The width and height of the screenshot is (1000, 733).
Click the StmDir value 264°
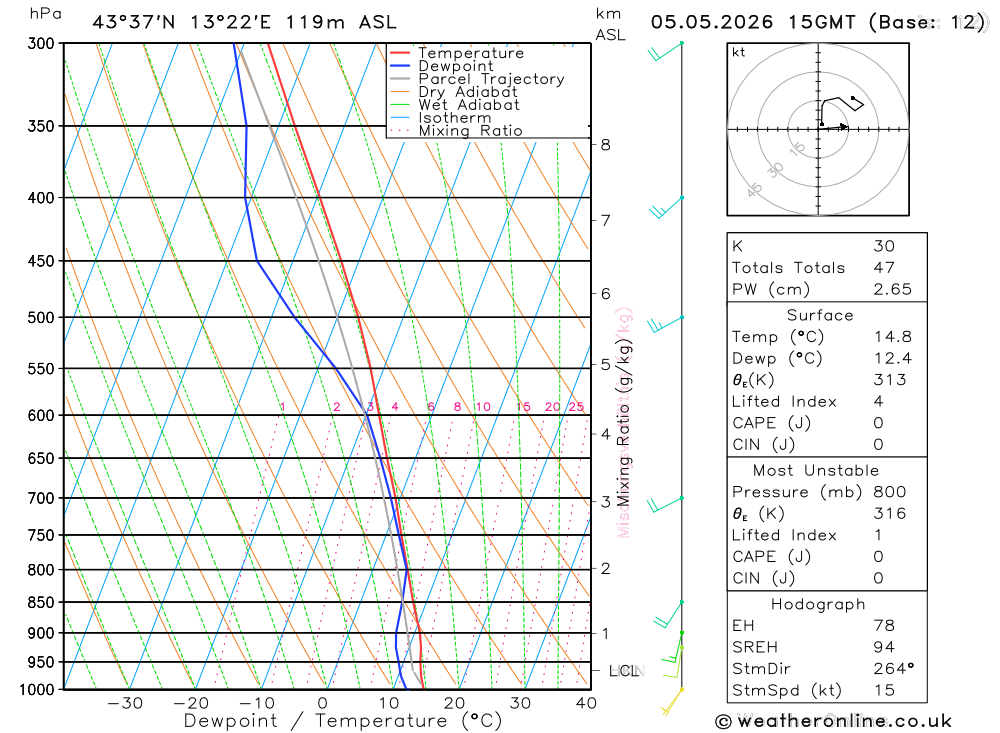click(893, 669)
